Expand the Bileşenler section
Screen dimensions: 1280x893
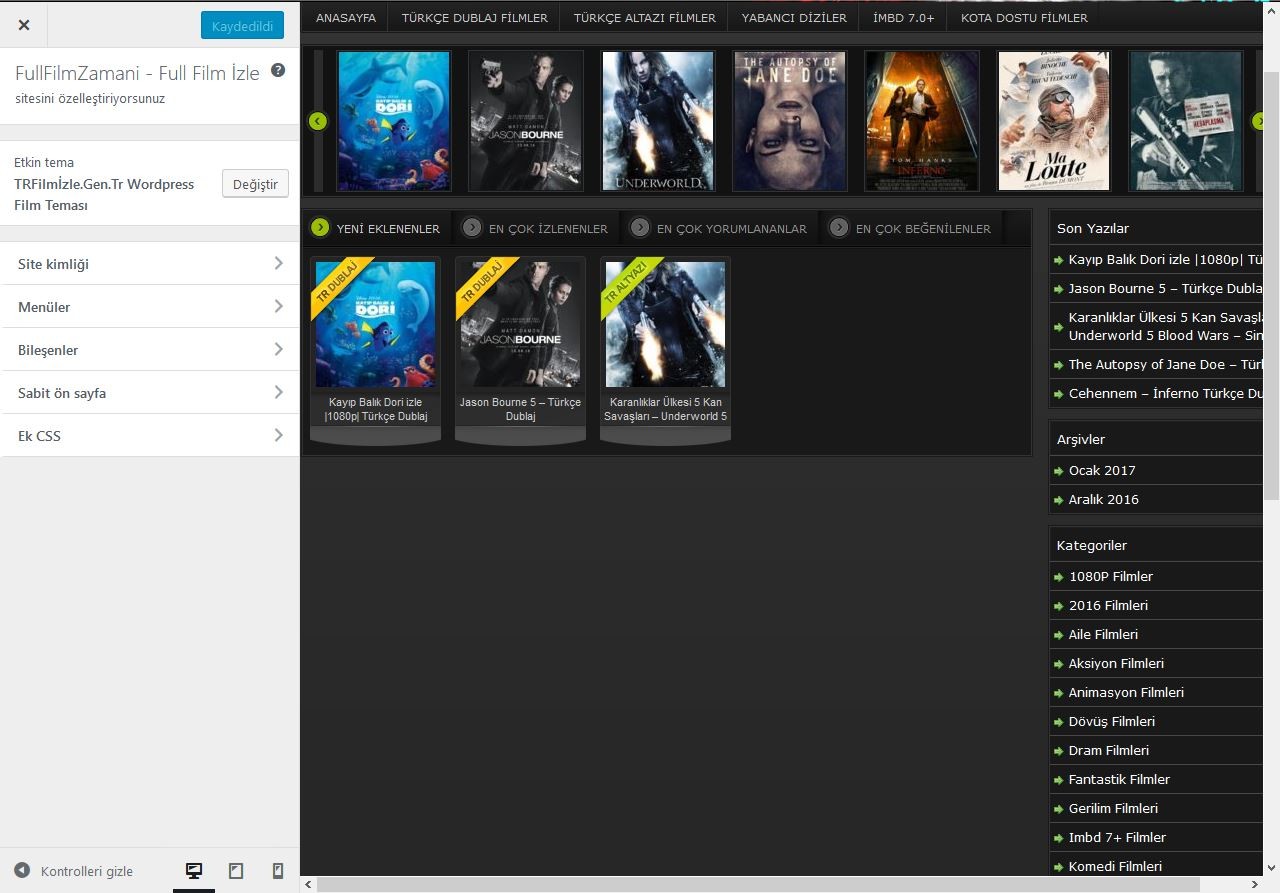tap(150, 350)
